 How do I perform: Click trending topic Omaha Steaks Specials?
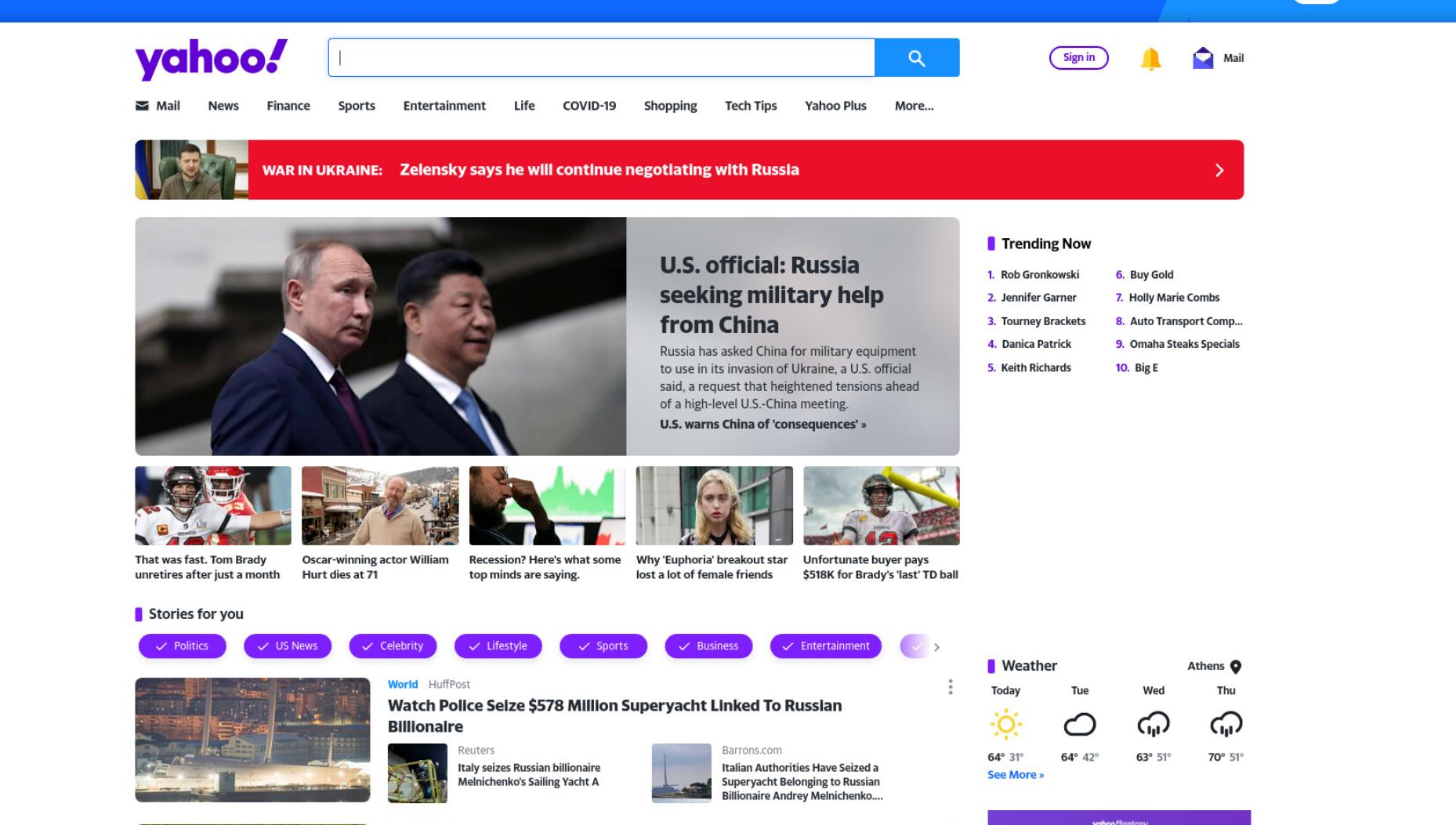point(1184,344)
